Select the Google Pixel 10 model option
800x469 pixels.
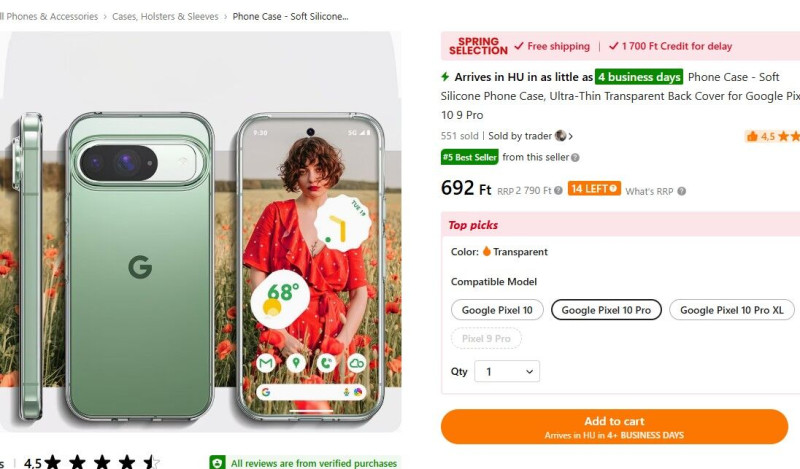(x=497, y=310)
